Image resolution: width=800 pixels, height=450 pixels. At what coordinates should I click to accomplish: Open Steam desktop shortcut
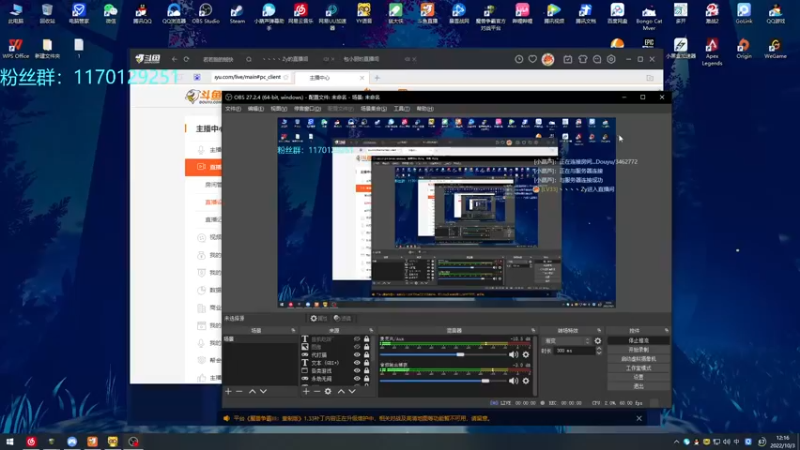coord(237,14)
